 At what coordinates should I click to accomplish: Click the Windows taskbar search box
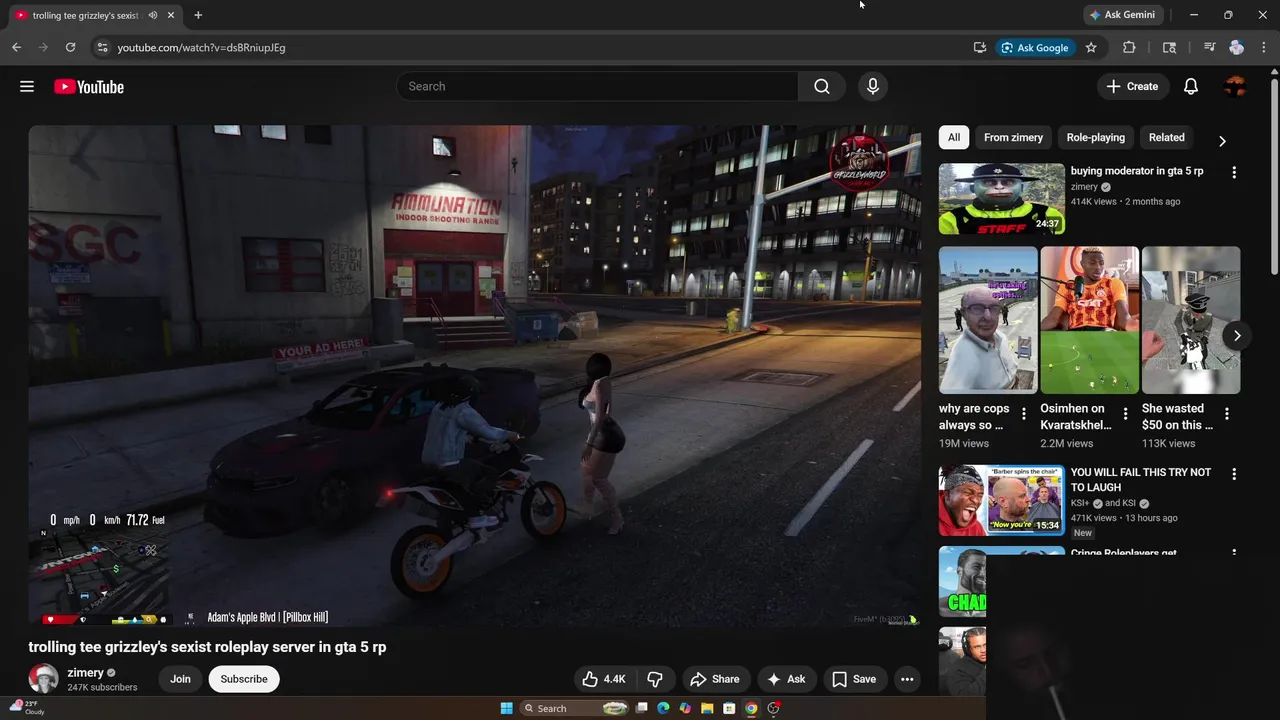[x=575, y=708]
